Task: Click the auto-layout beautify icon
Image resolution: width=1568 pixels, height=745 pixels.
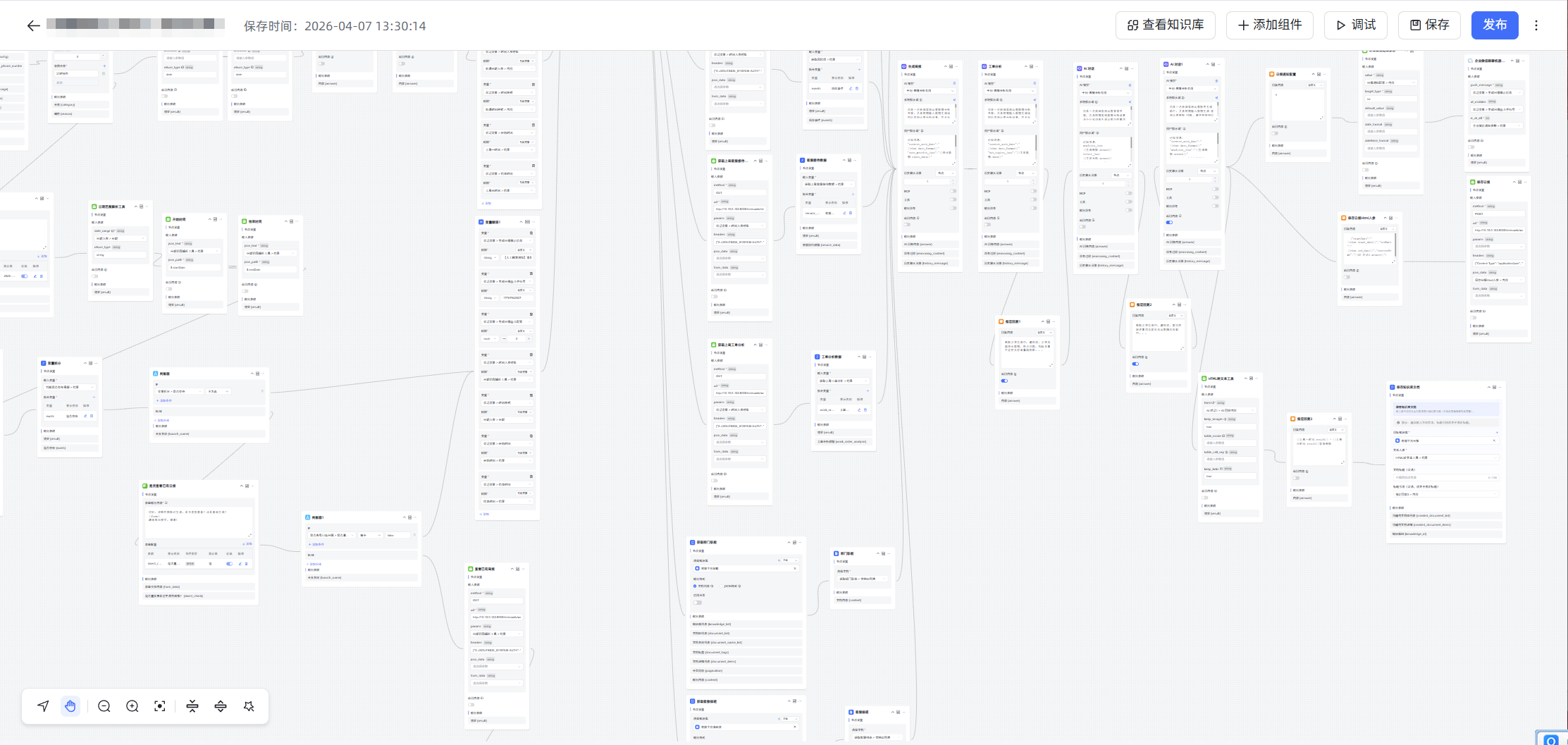Action: [x=249, y=706]
